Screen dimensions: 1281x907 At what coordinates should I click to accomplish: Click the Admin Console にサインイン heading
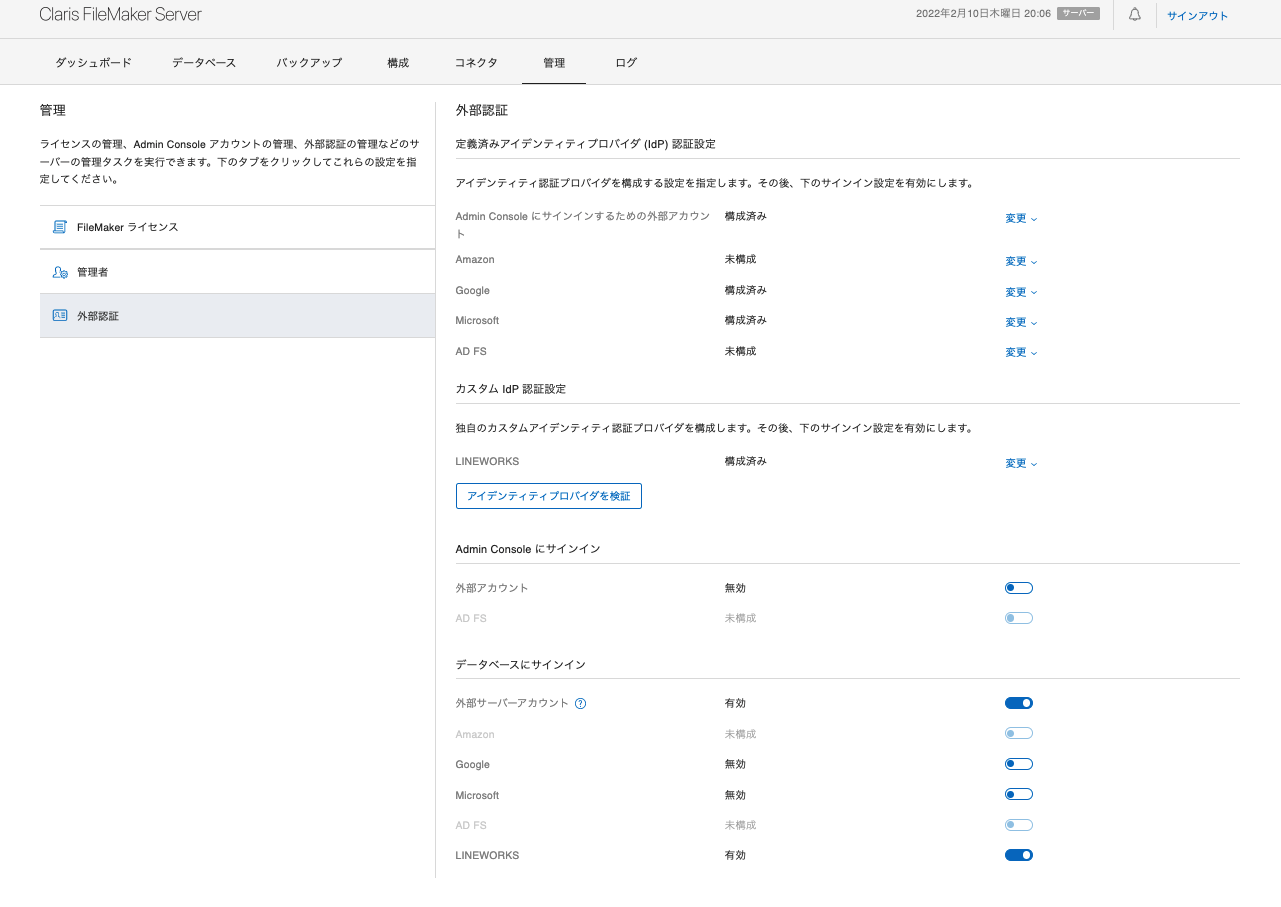point(528,549)
